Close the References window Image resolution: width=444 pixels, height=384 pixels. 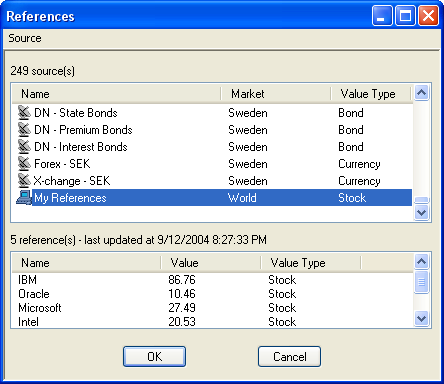[428, 16]
